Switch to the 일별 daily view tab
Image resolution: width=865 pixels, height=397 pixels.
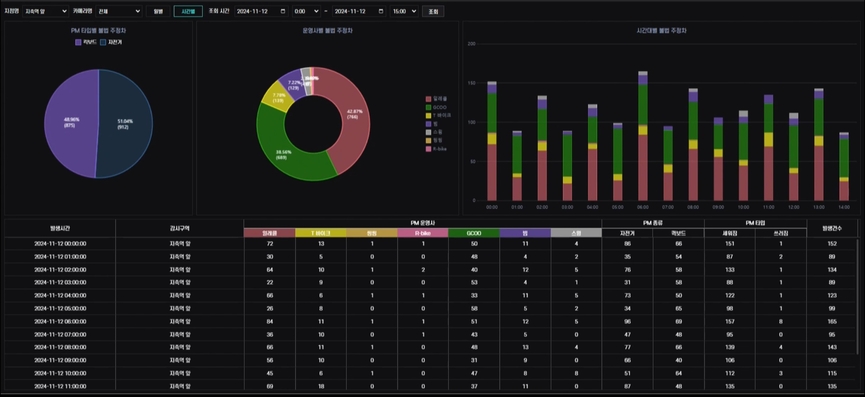coord(158,11)
